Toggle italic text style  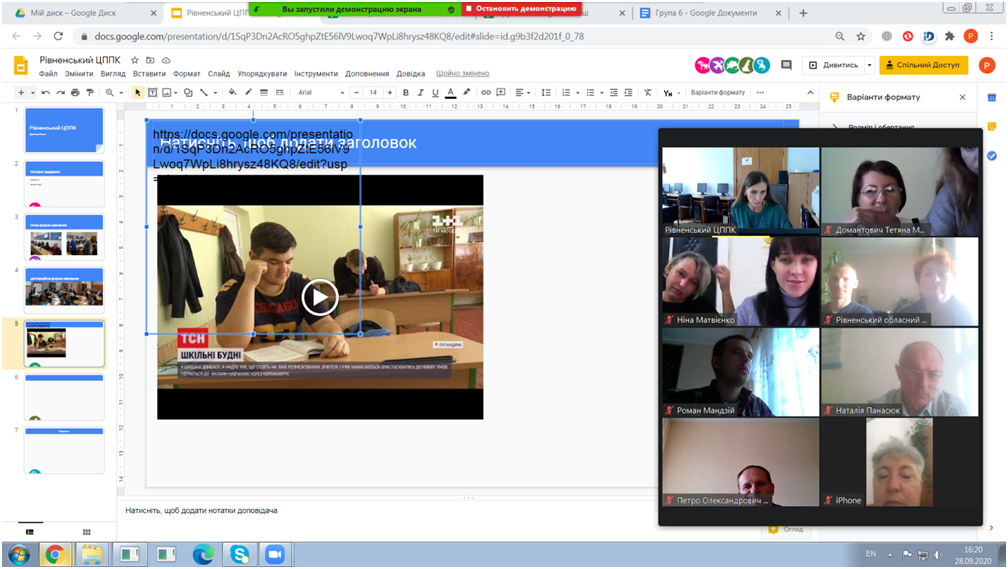click(x=420, y=92)
